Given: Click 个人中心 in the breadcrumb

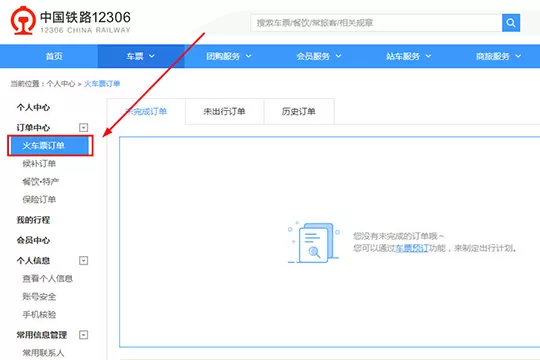Looking at the screenshot, I should [61, 84].
